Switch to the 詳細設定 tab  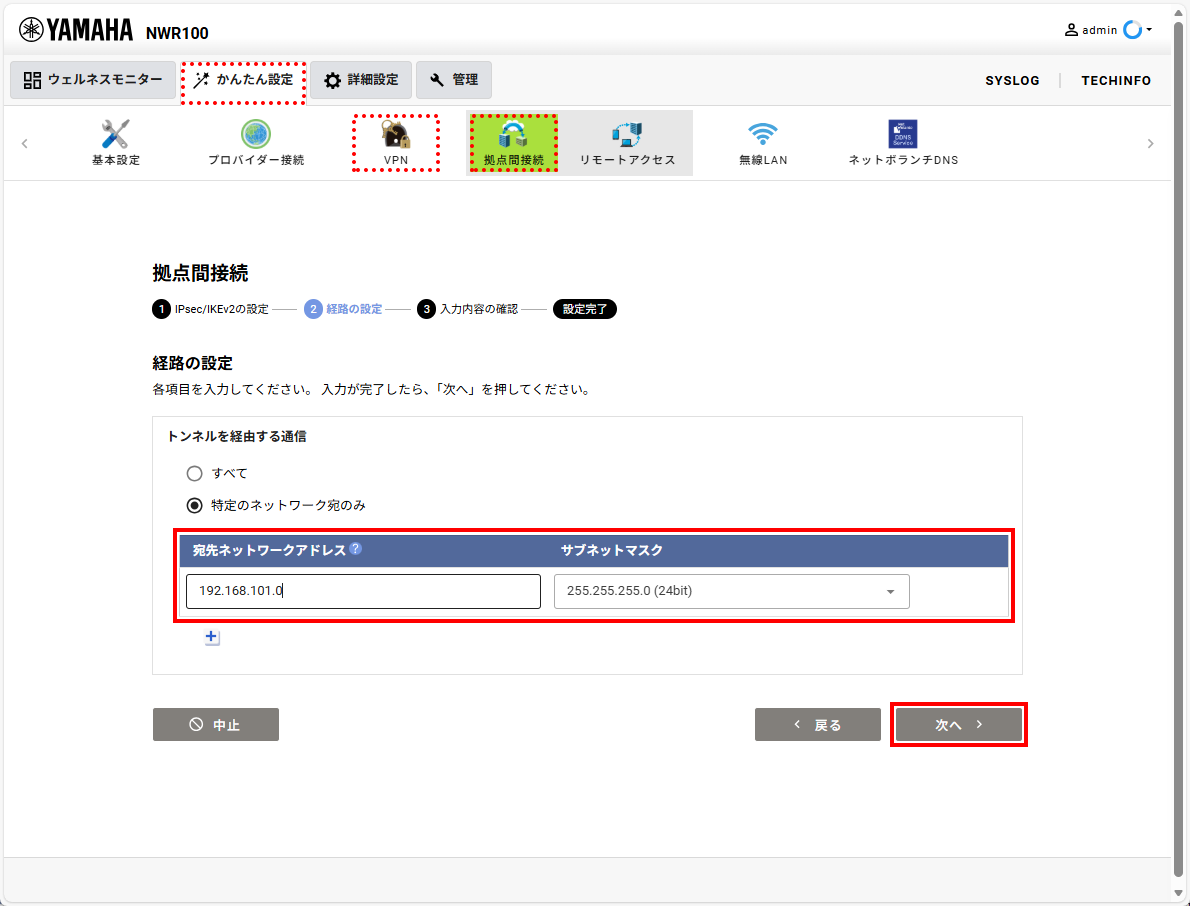361,80
